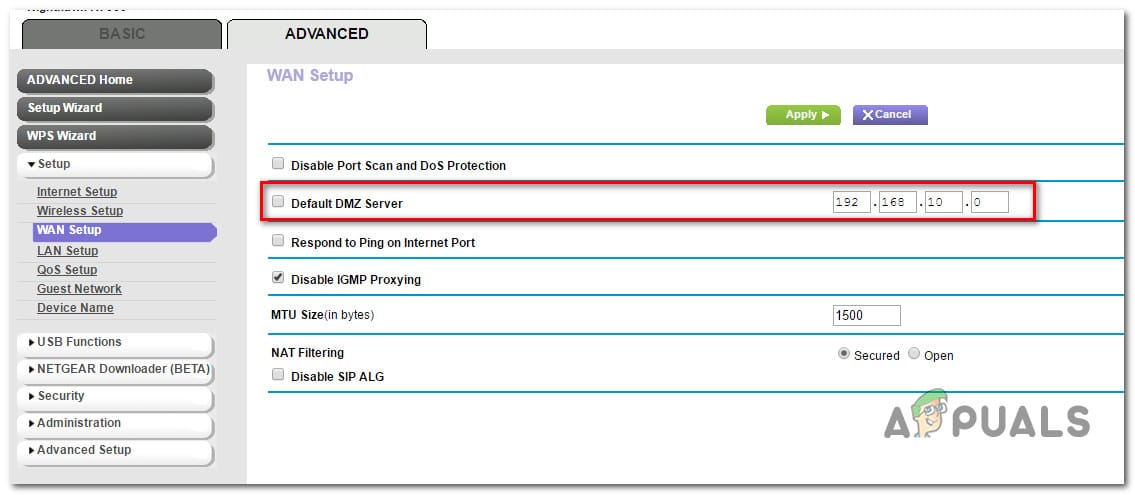Enable Respond to Ping on Internet Port
The width and height of the screenshot is (1135, 495).
coord(278,241)
